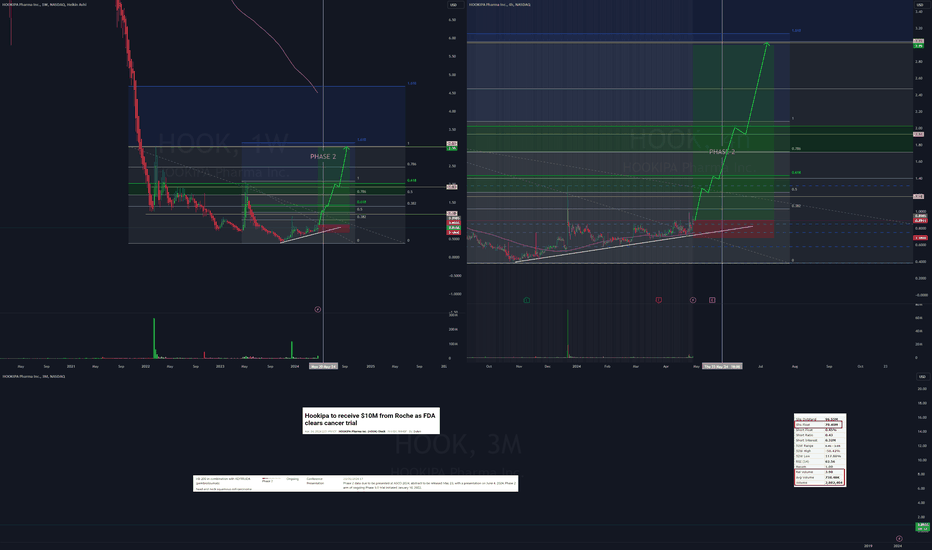Select the green 0.618 Fibonacci label on the daily chart

coord(796,172)
